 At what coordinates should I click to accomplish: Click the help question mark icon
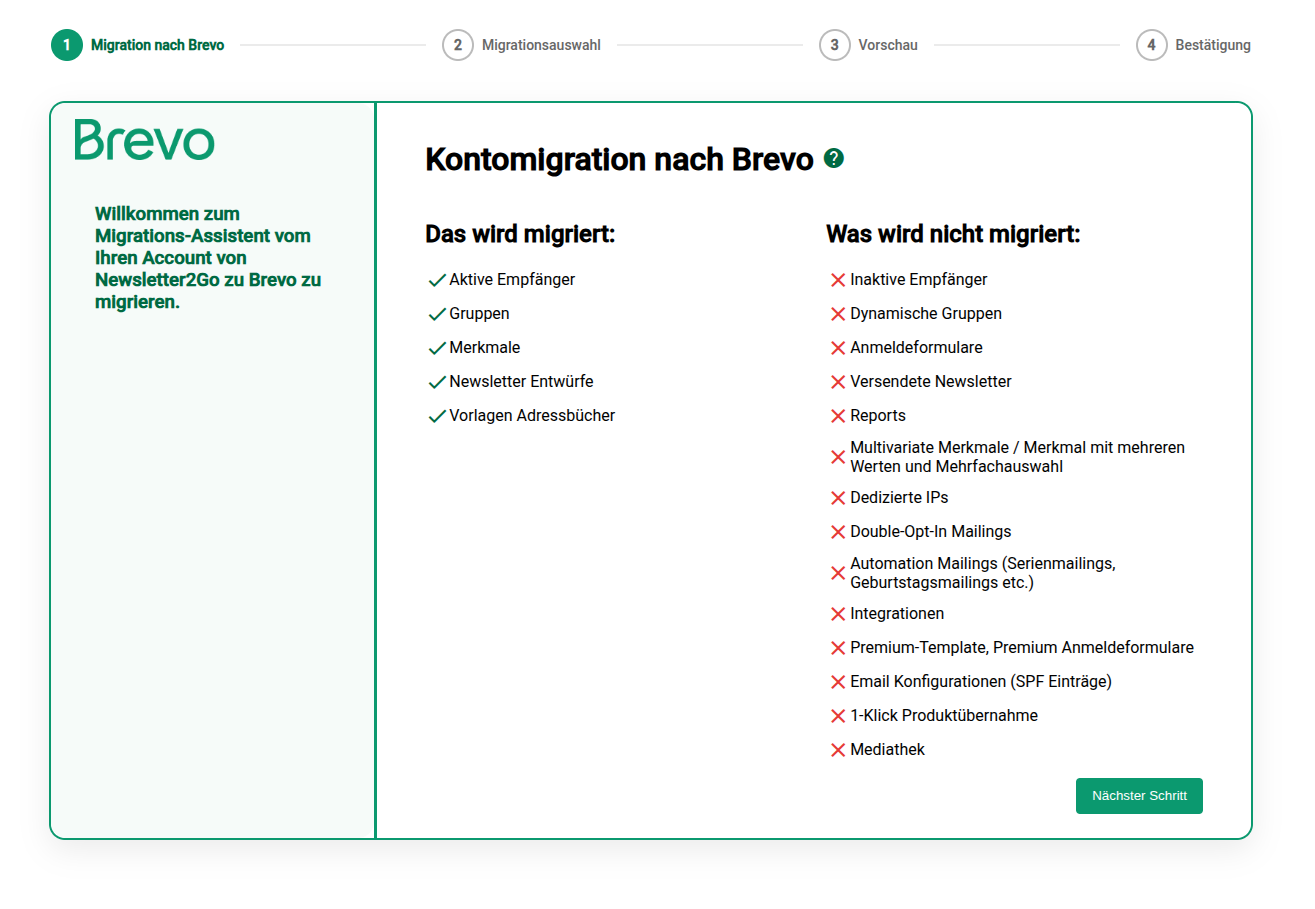coord(834,158)
